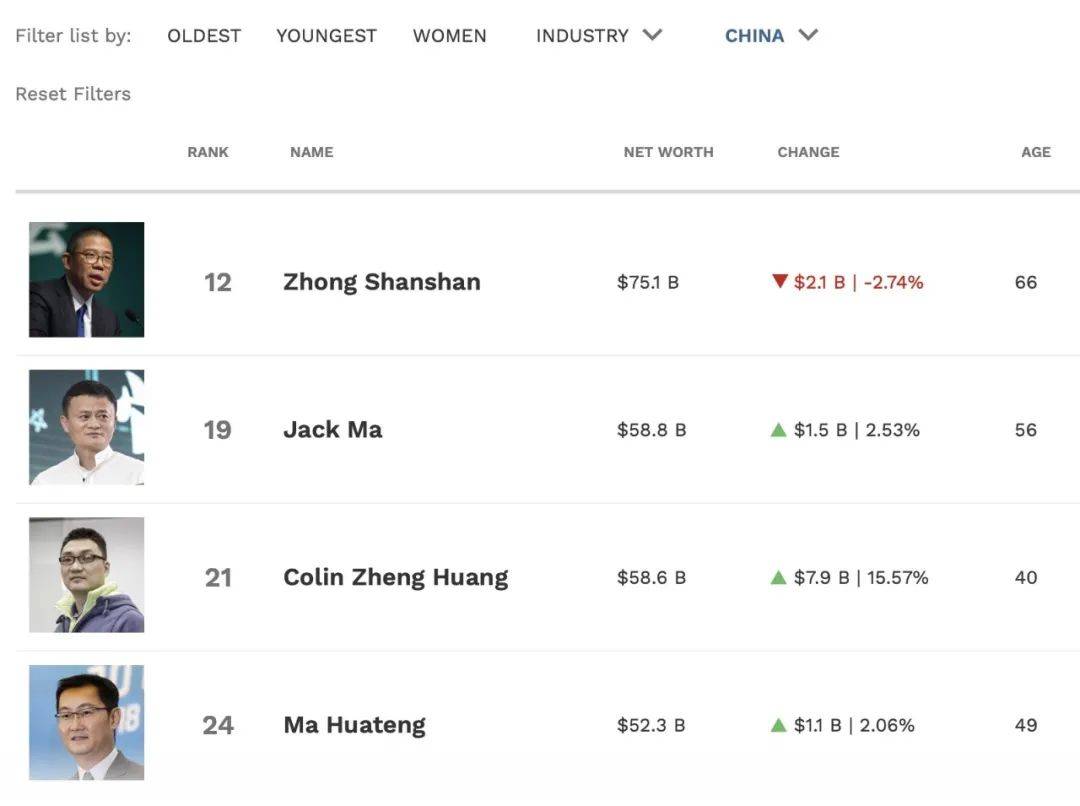Open the Jack Ma name link

(332, 430)
